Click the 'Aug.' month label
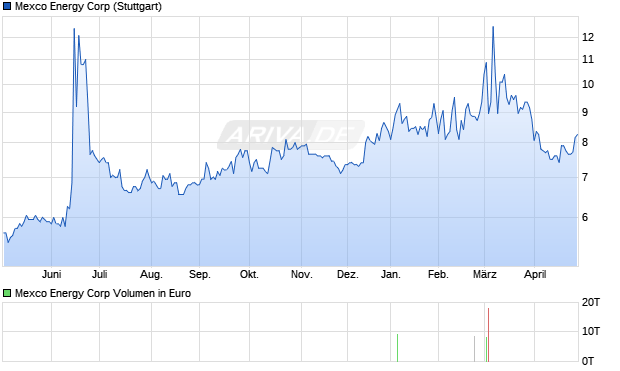Screen dimensions: 620x371 (x=151, y=274)
